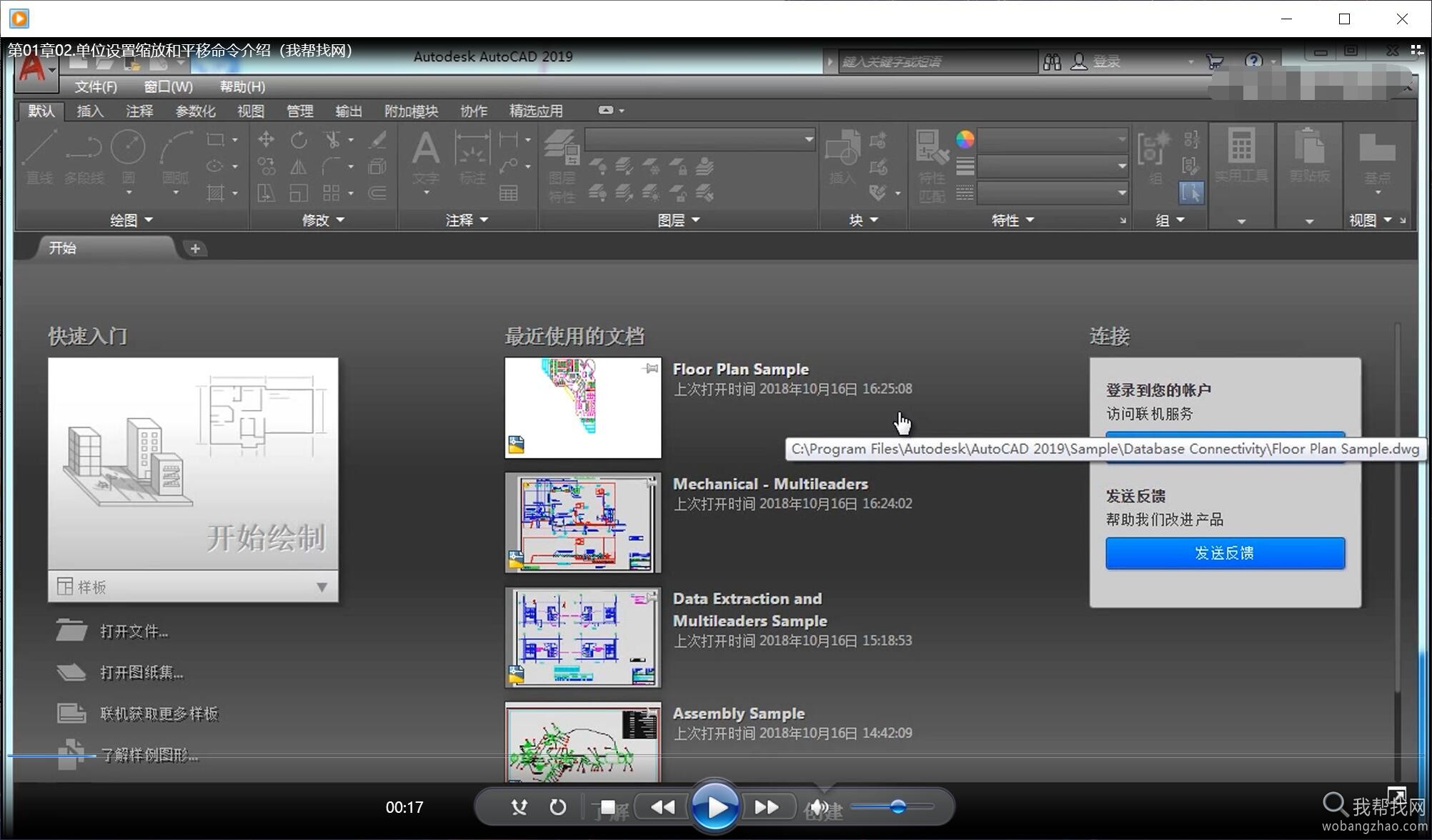This screenshot has height=840, width=1432.
Task: Switch to the Parametric (参数化) tab
Action: coord(196,111)
